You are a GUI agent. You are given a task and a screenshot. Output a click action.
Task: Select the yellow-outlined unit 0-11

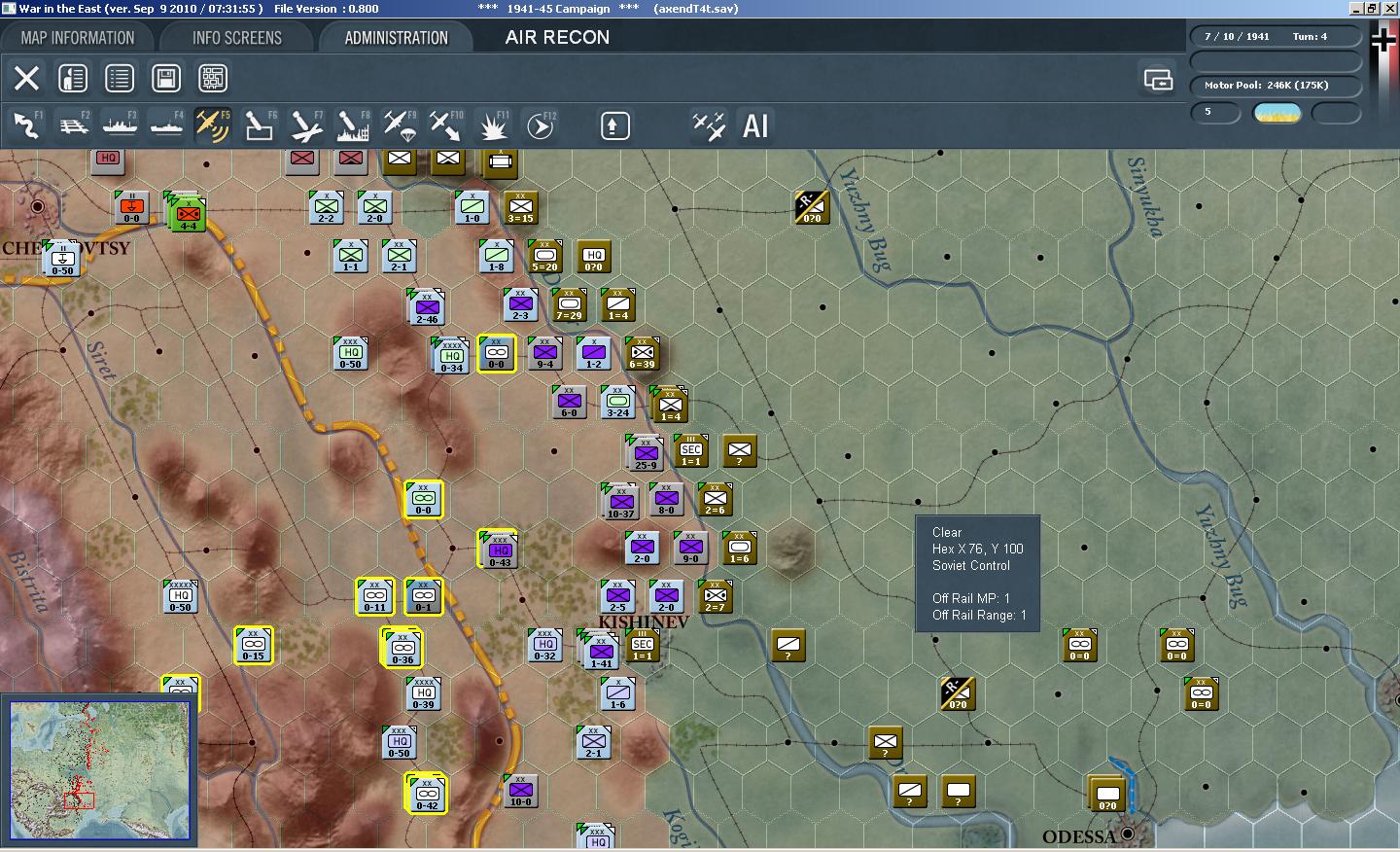375,597
